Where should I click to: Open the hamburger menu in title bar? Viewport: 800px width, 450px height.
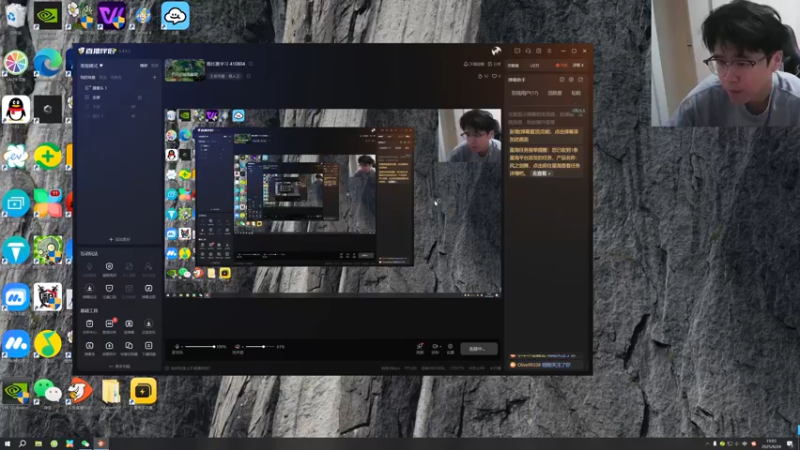pyautogui.click(x=549, y=51)
